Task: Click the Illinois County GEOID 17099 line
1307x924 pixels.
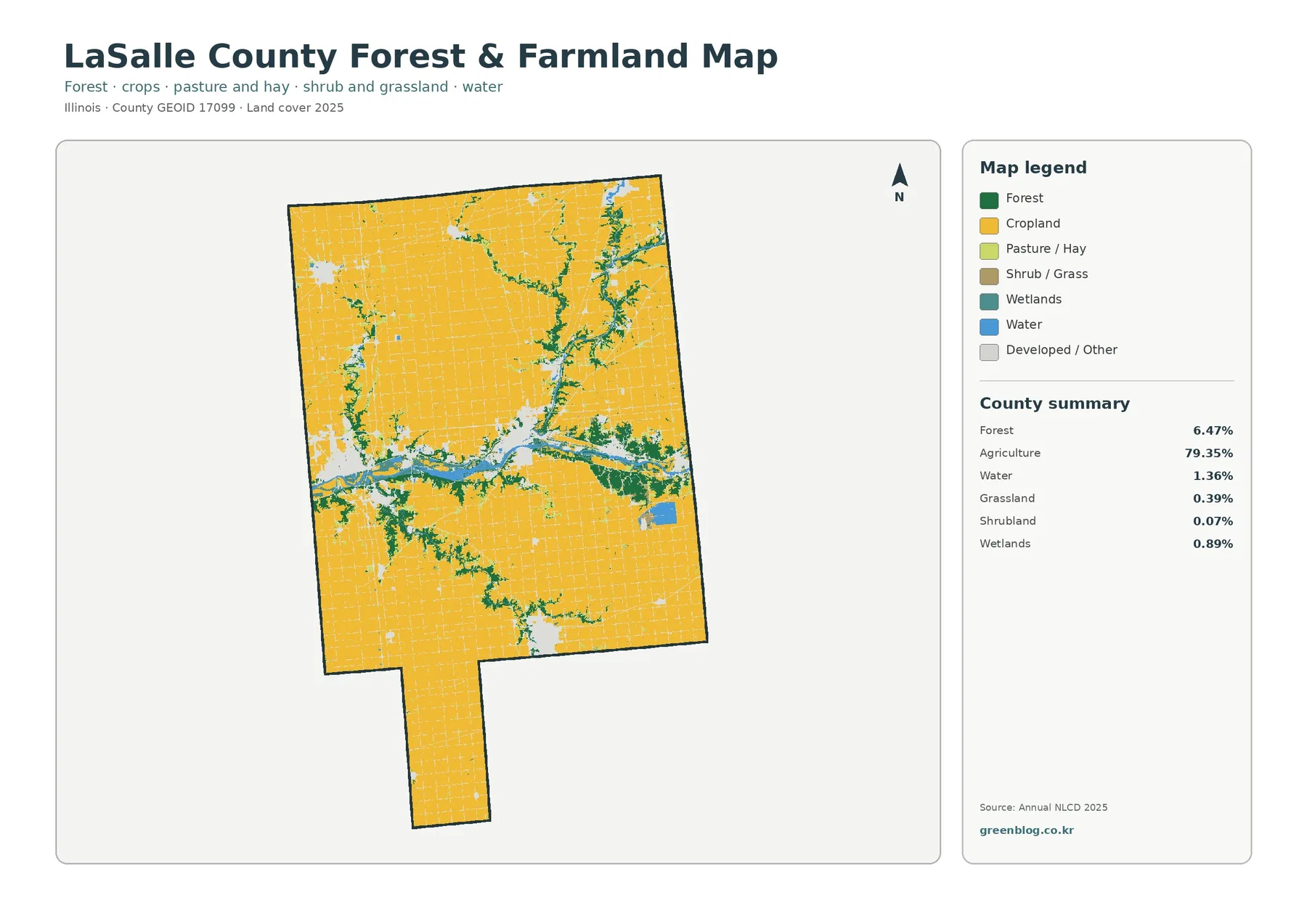Action: point(203,107)
